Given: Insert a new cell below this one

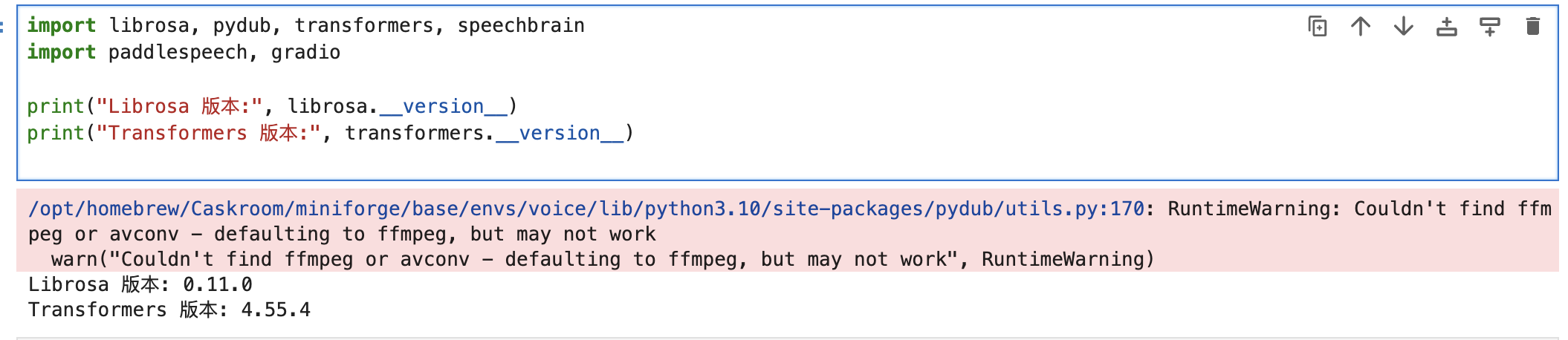Looking at the screenshot, I should (x=1490, y=27).
